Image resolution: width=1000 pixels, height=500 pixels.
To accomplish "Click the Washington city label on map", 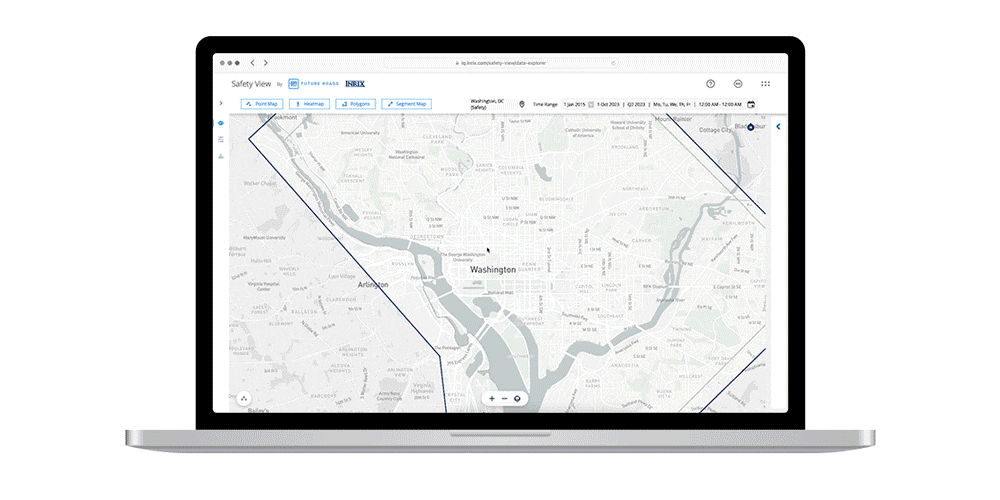I will tap(493, 270).
